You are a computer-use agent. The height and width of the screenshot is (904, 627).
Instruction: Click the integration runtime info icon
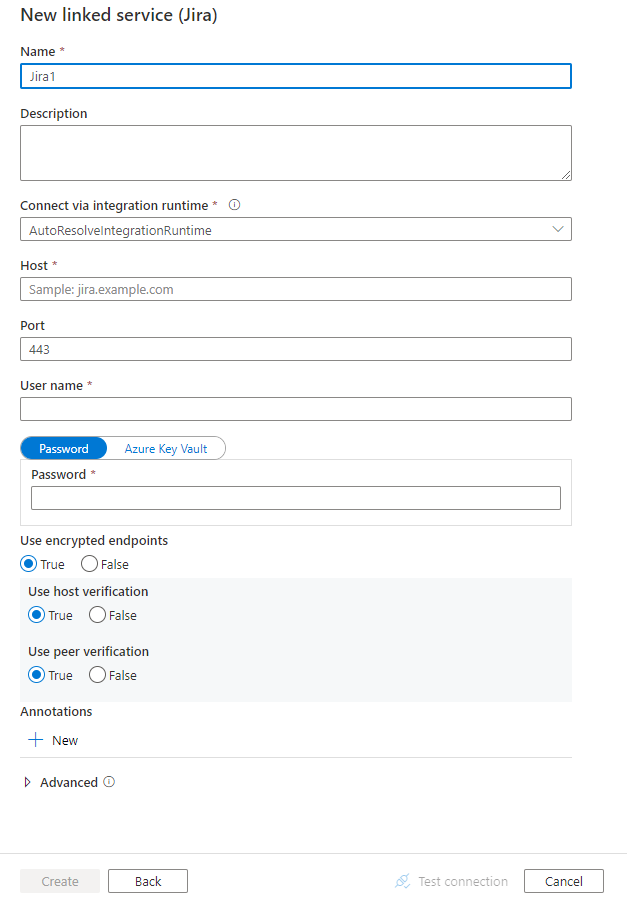point(235,205)
